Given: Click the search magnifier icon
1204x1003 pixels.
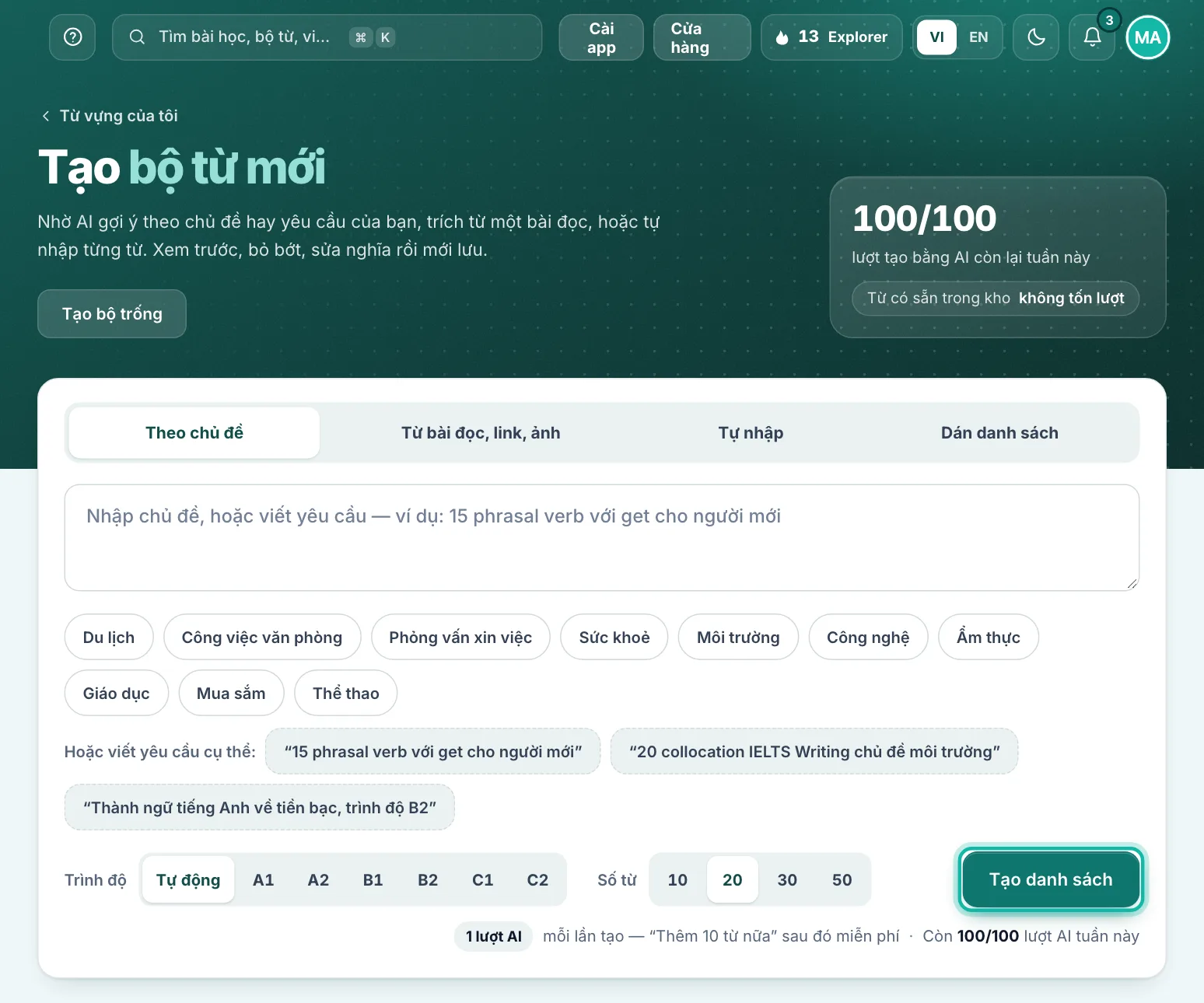Looking at the screenshot, I should 137,37.
